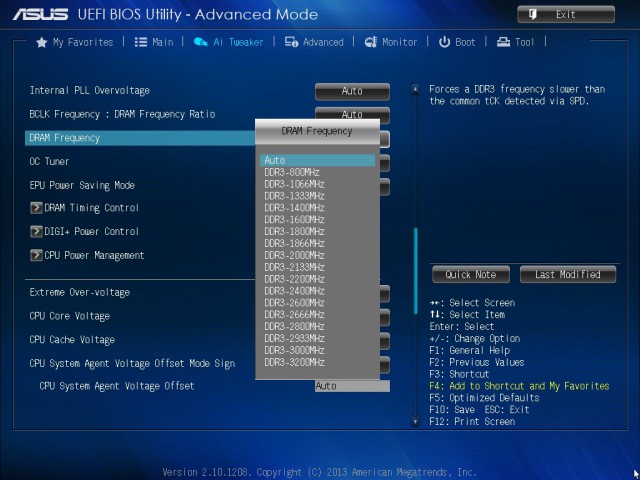Select DDR3-2800MHz option
640x480 pixels.
(x=294, y=327)
